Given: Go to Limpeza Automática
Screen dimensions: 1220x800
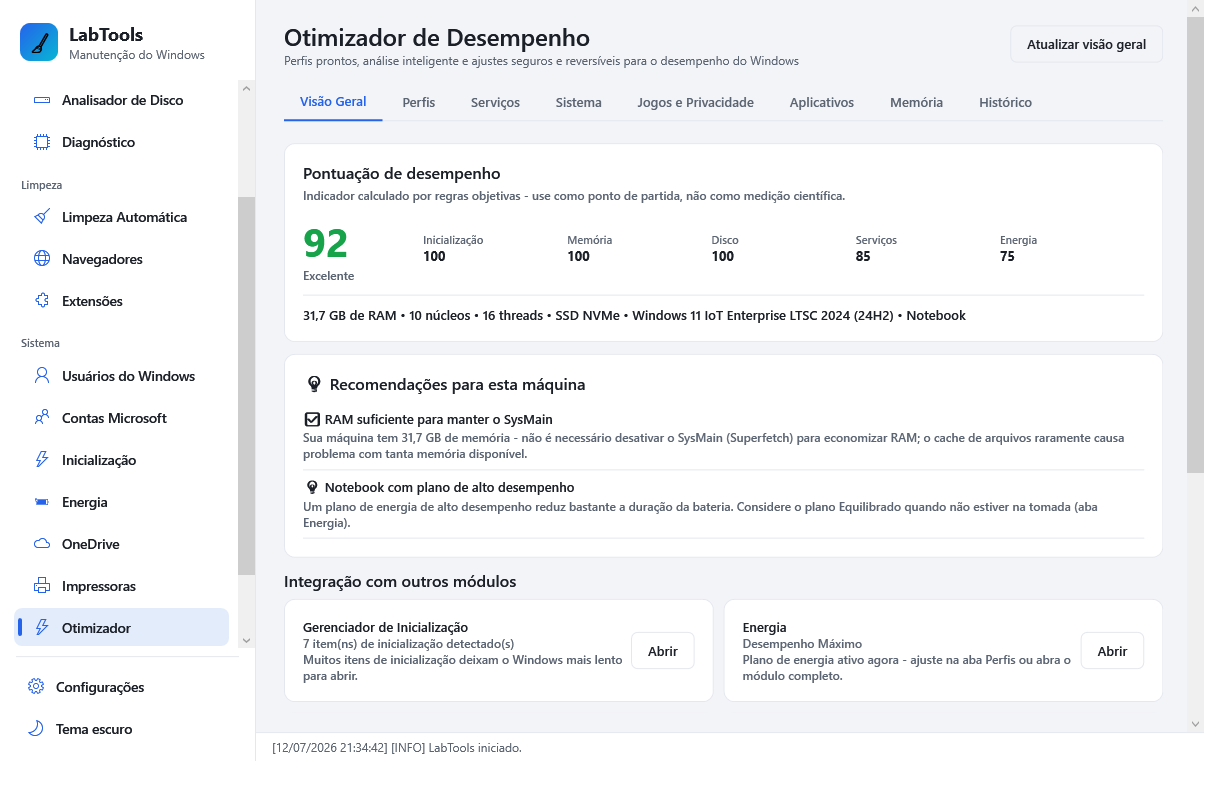Looking at the screenshot, I should pyautogui.click(x=121, y=217).
